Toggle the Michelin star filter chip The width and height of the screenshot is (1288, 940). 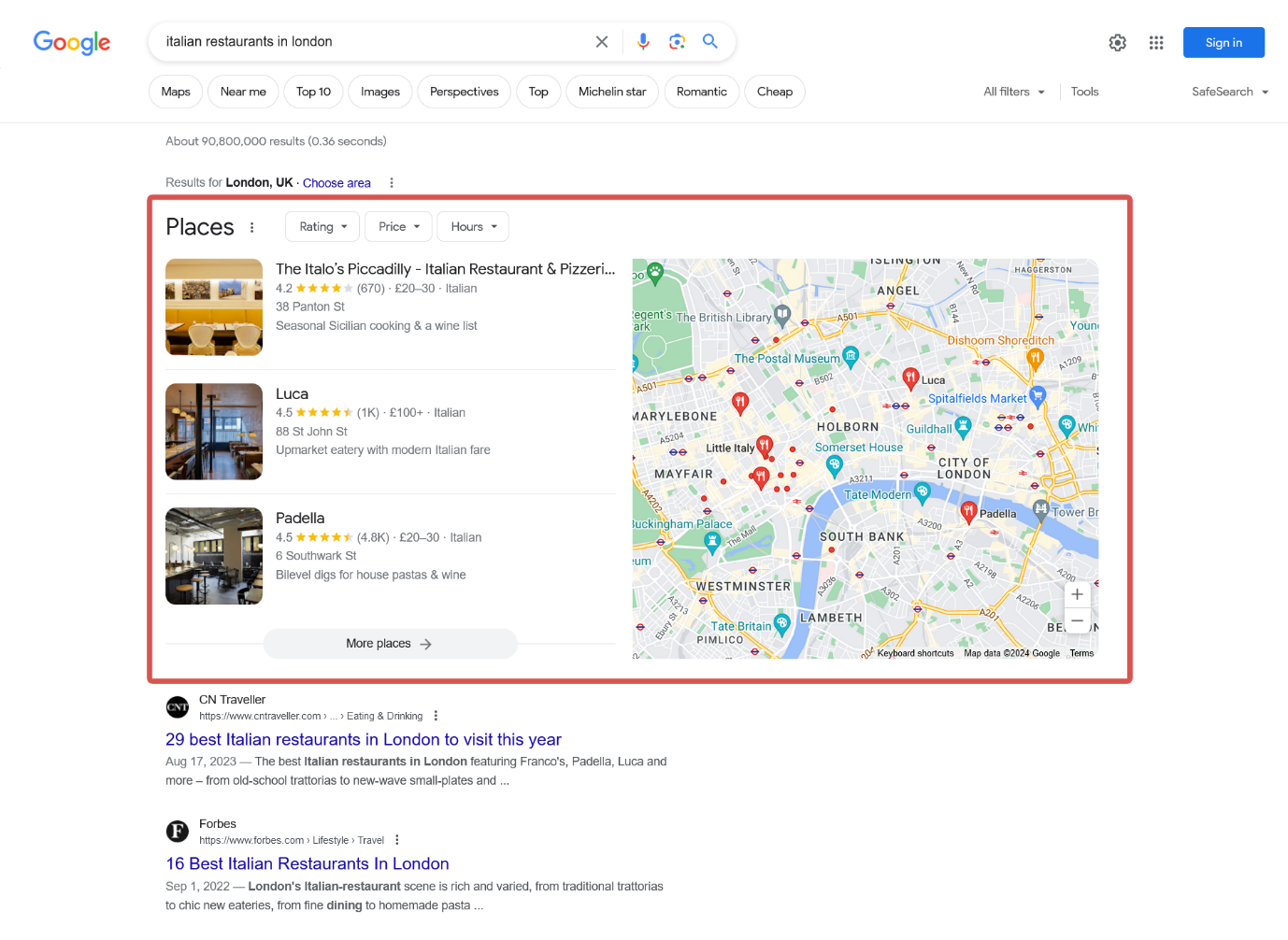tap(612, 92)
